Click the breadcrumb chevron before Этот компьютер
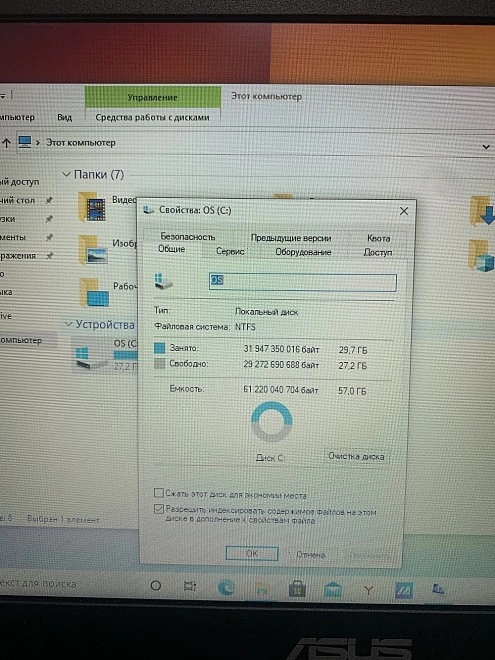 (38, 143)
